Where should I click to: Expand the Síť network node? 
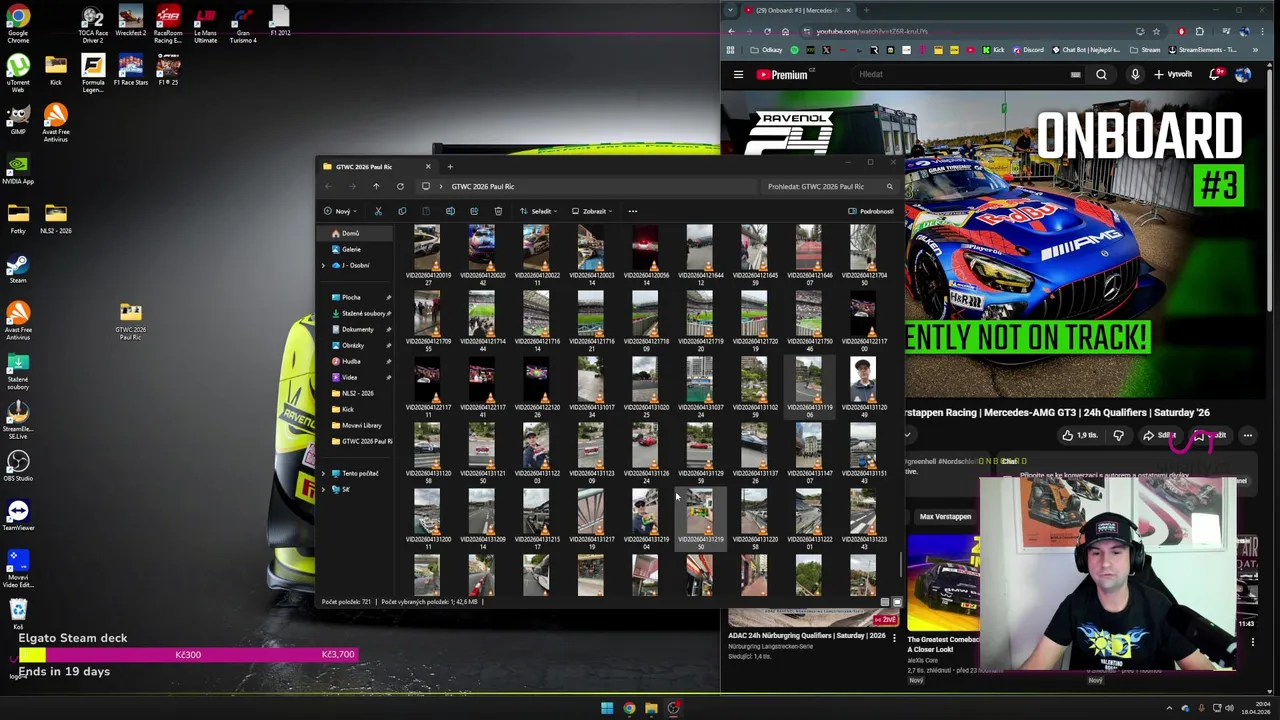[x=323, y=489]
